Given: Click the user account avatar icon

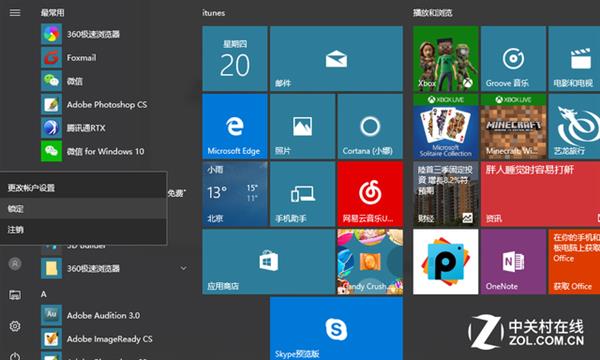Looking at the screenshot, I should point(15,264).
